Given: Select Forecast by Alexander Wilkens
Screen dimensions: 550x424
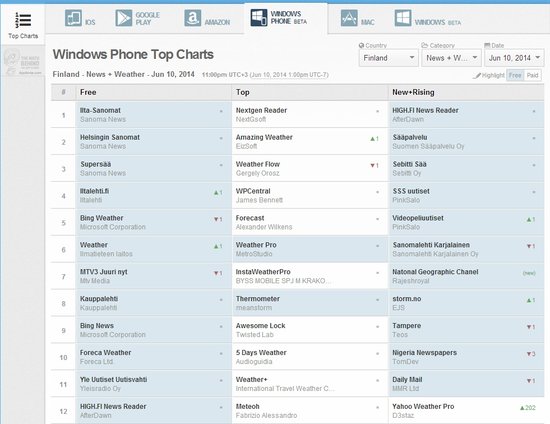Looking at the screenshot, I should [250, 218].
